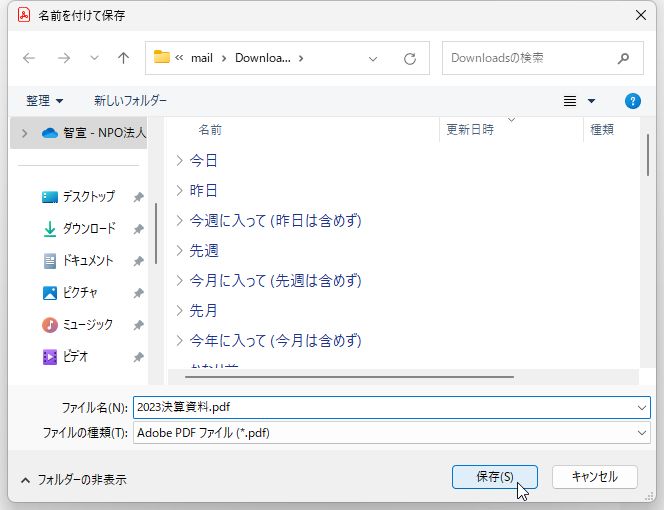Open the view options dropdown arrow
Viewport: 664px width, 510px height.
click(591, 101)
